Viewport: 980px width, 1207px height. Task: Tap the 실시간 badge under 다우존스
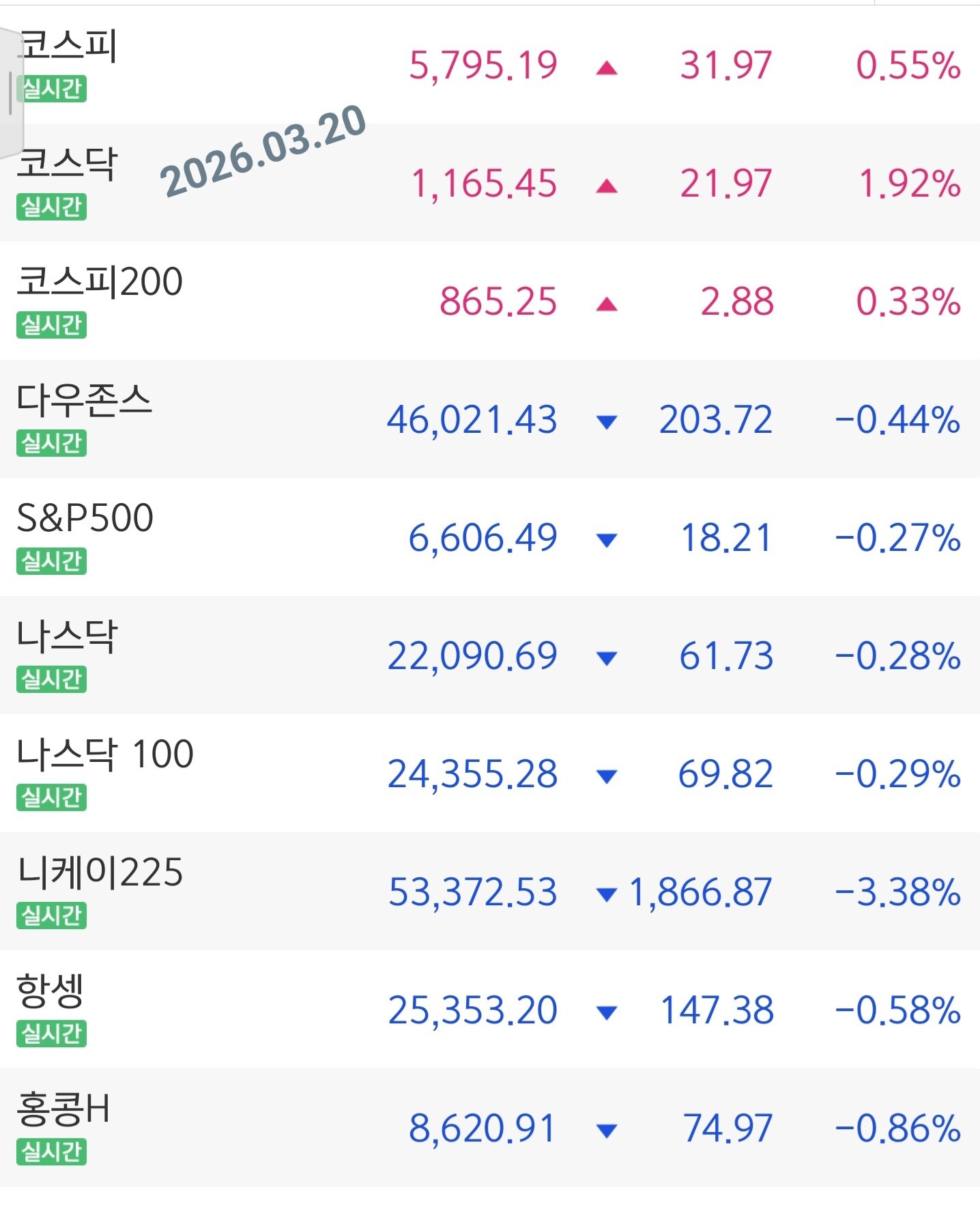(x=52, y=443)
